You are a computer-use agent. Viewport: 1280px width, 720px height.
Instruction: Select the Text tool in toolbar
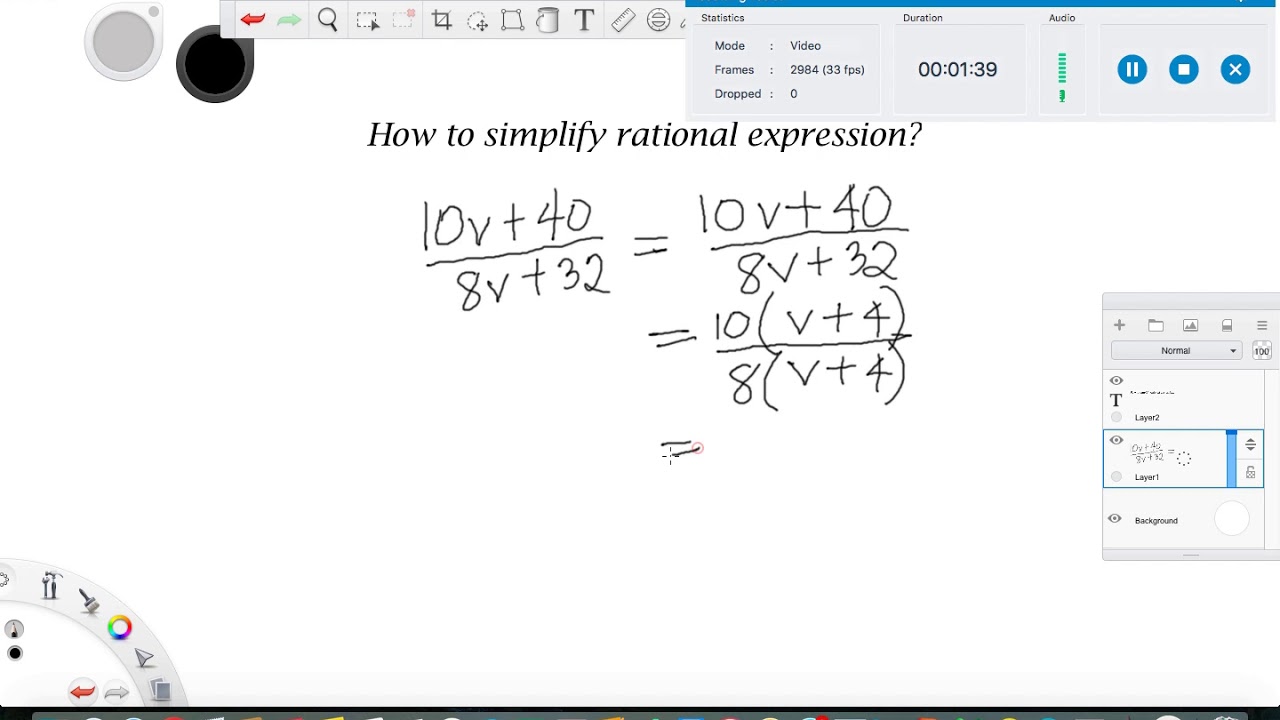coord(585,20)
